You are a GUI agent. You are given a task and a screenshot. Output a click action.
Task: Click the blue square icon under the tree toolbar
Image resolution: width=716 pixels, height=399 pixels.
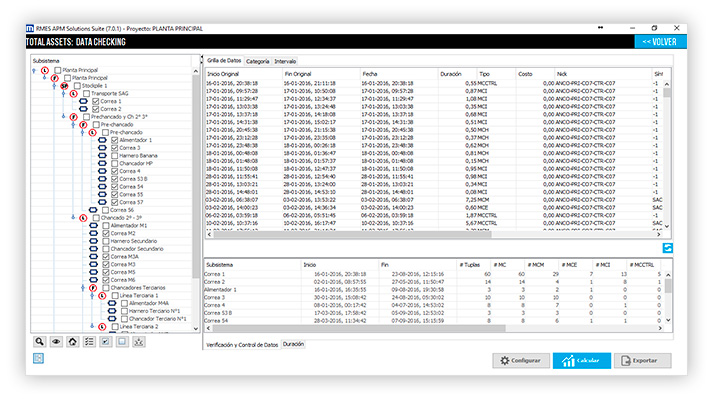38,358
